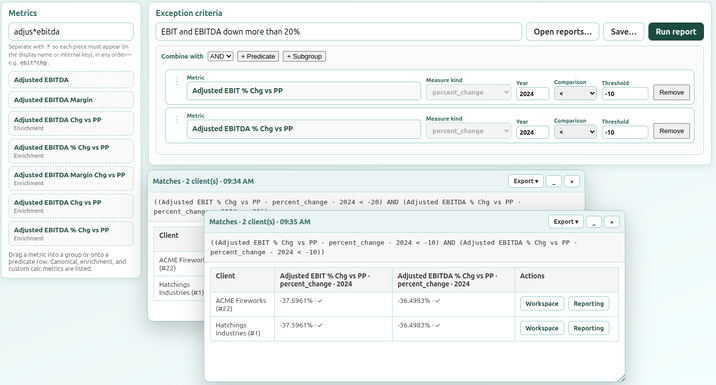Click the Exception criteria heading
The height and width of the screenshot is (385, 716).
(189, 13)
